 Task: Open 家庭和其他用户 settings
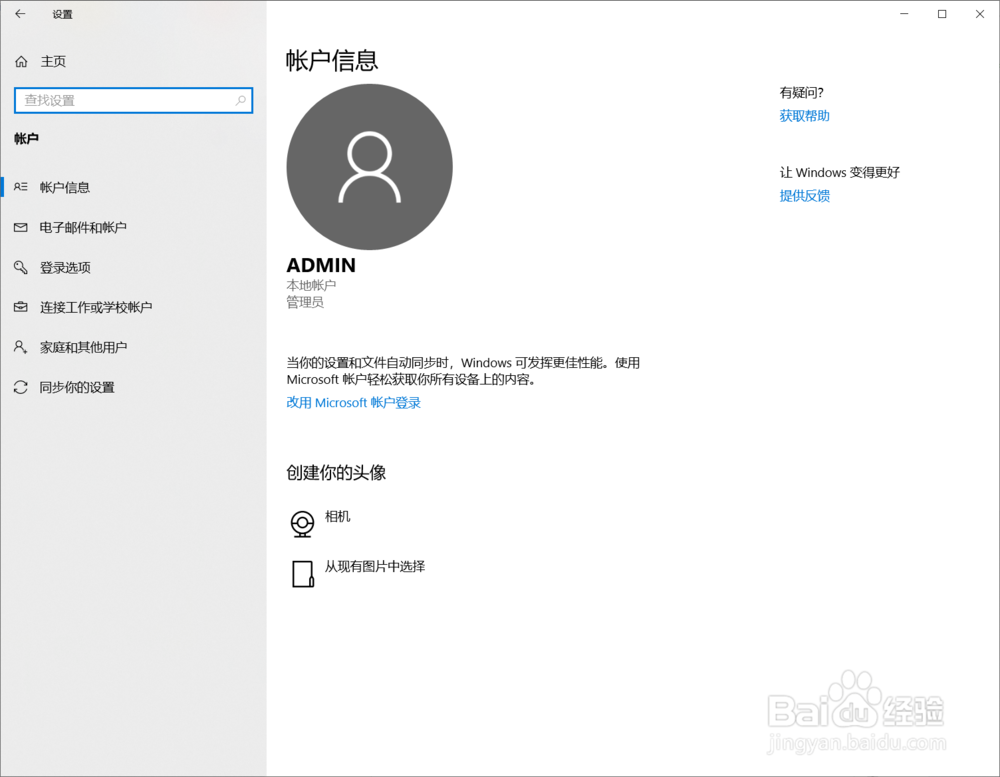point(83,347)
